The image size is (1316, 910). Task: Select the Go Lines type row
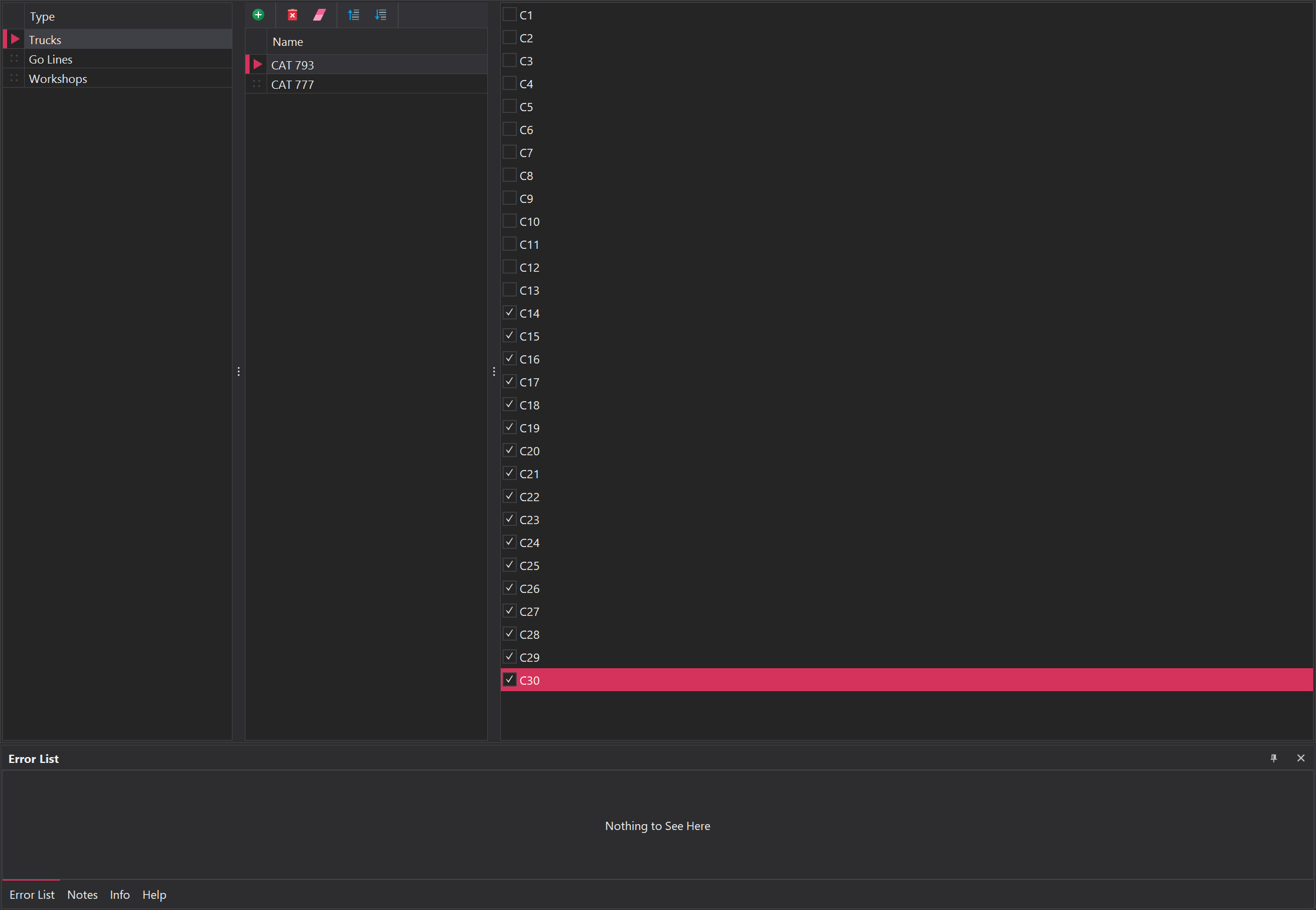(51, 59)
